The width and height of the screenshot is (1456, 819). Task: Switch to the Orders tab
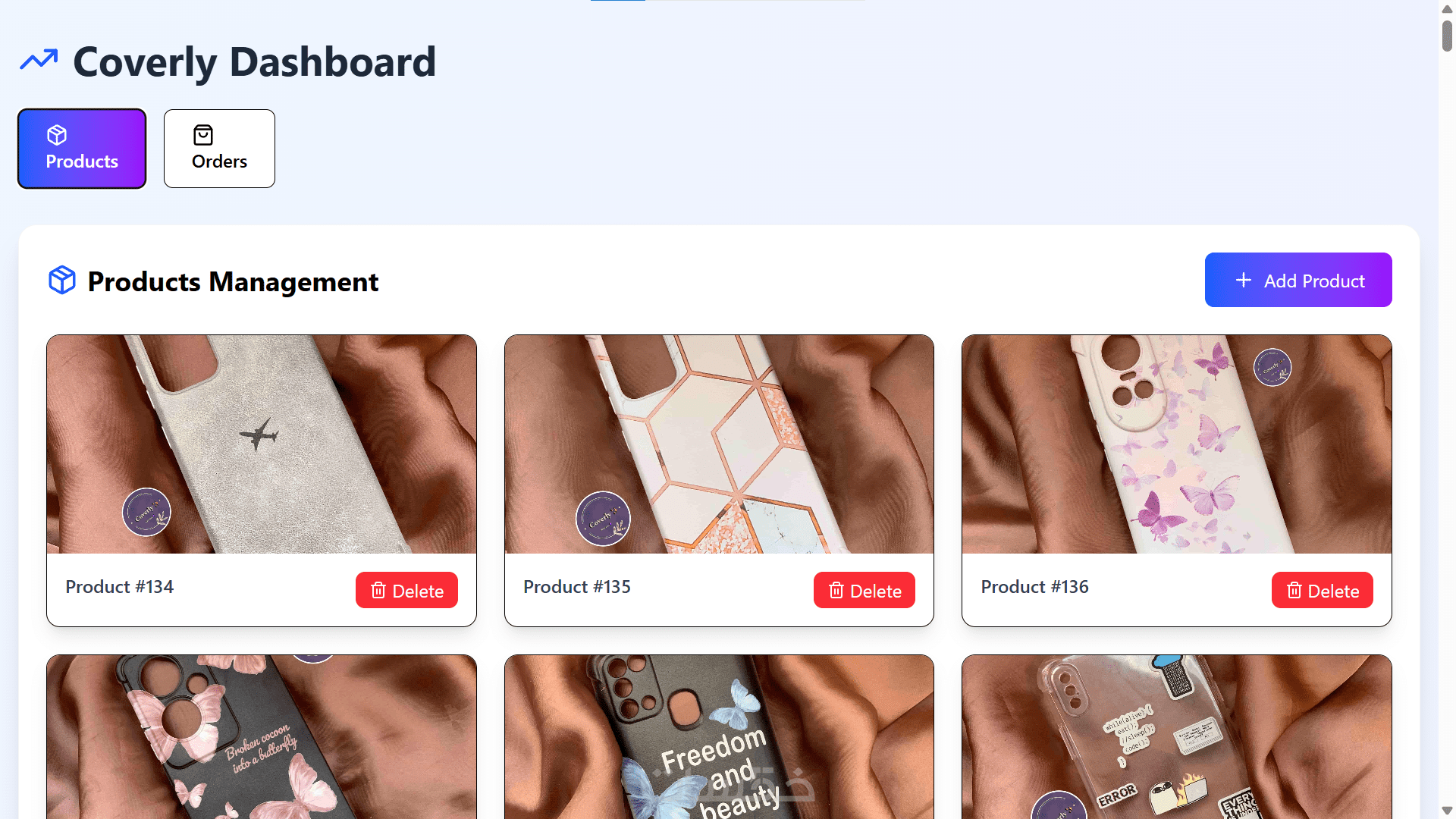pyautogui.click(x=219, y=149)
